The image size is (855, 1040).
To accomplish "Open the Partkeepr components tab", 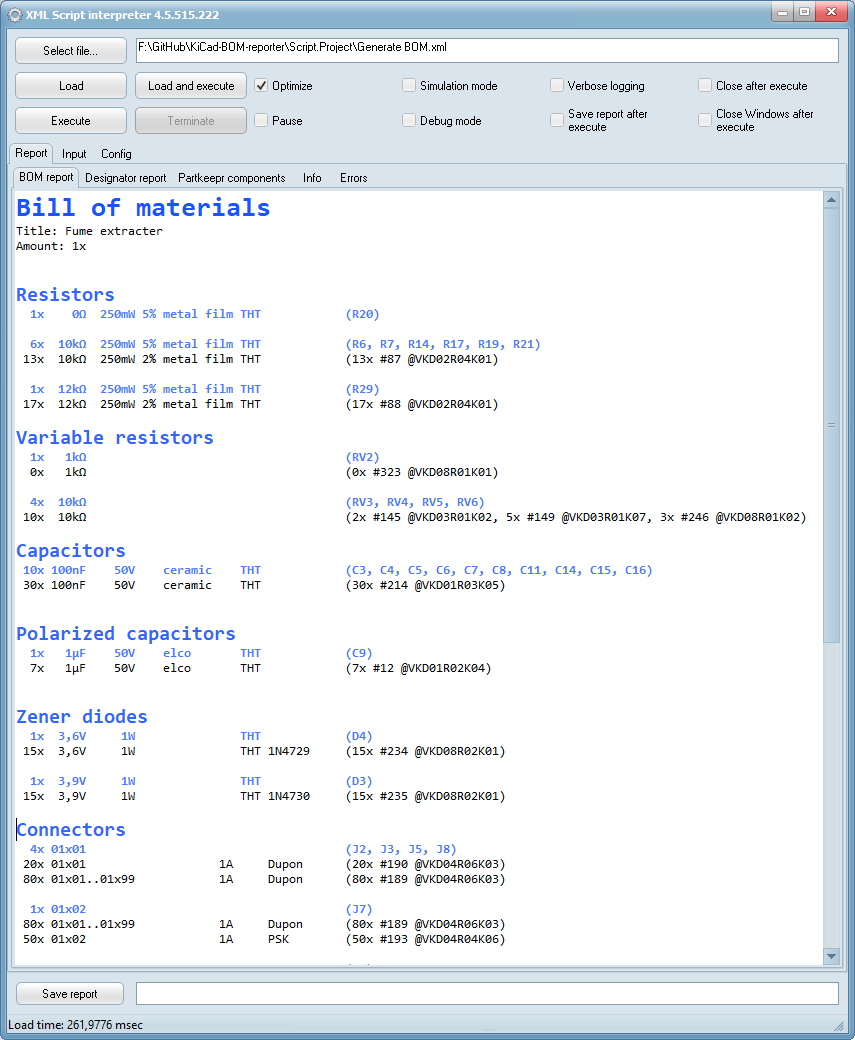I will (231, 178).
